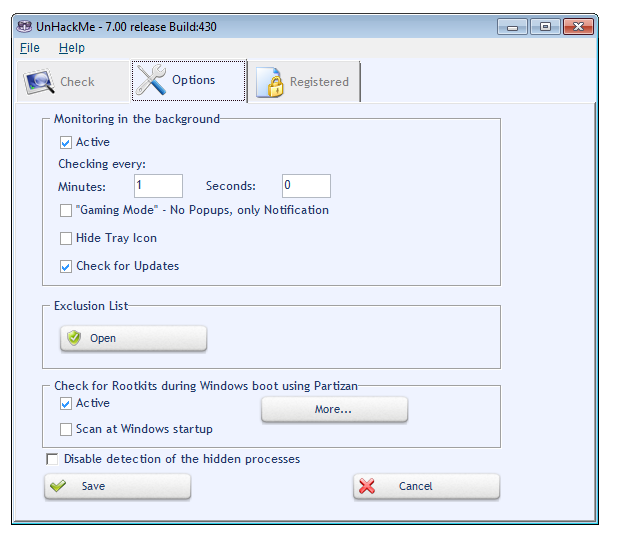This screenshot has height=542, width=618.
Task: Open the Exclusion List
Action: tap(133, 338)
